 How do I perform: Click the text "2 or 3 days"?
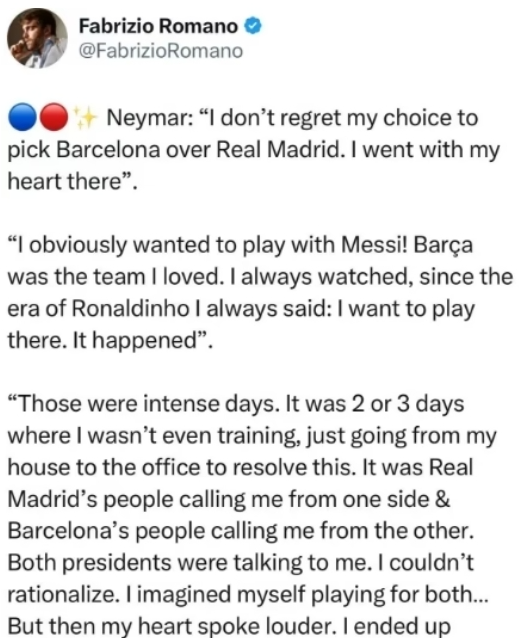pos(408,405)
